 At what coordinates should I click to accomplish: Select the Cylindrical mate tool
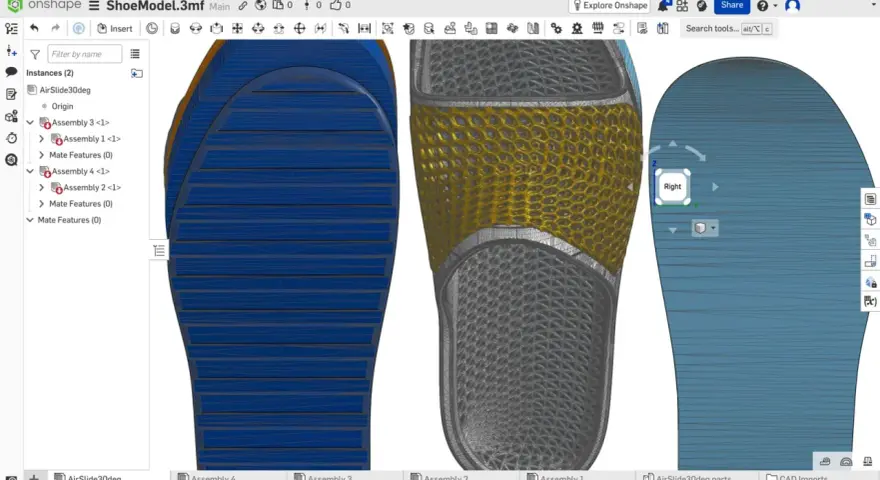258,28
